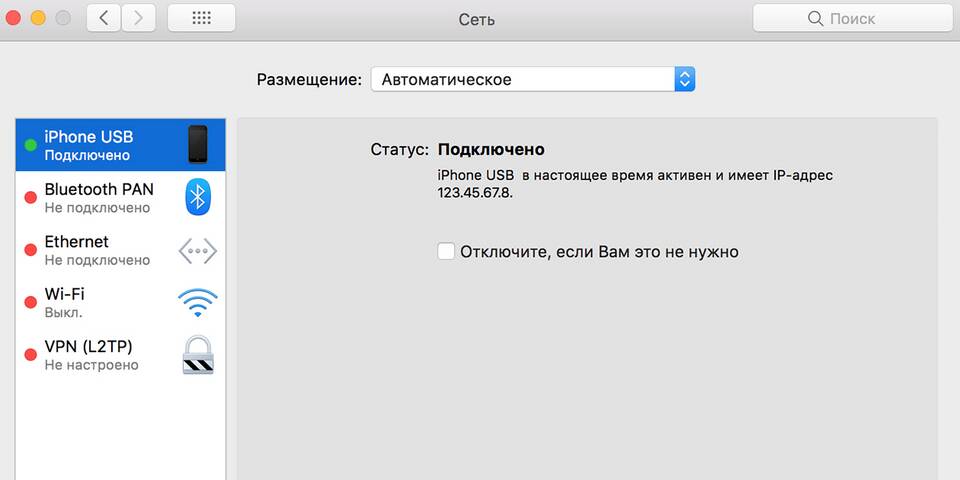The height and width of the screenshot is (480, 960).
Task: Select the Wi-Fi service entry
Action: [121, 303]
